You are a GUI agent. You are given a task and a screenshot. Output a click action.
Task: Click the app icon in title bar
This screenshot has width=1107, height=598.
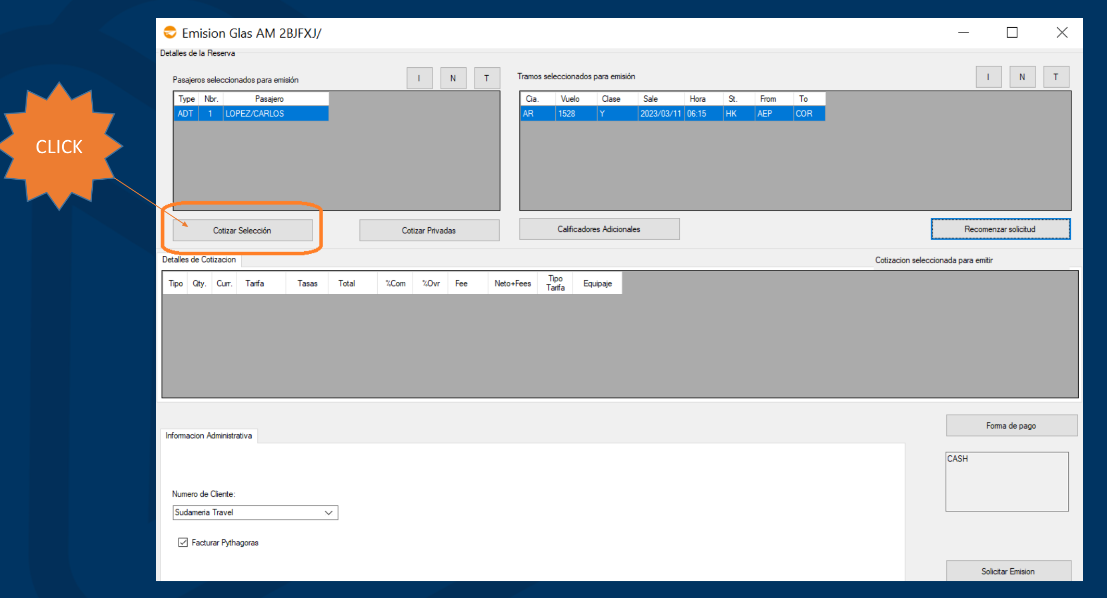coord(169,33)
